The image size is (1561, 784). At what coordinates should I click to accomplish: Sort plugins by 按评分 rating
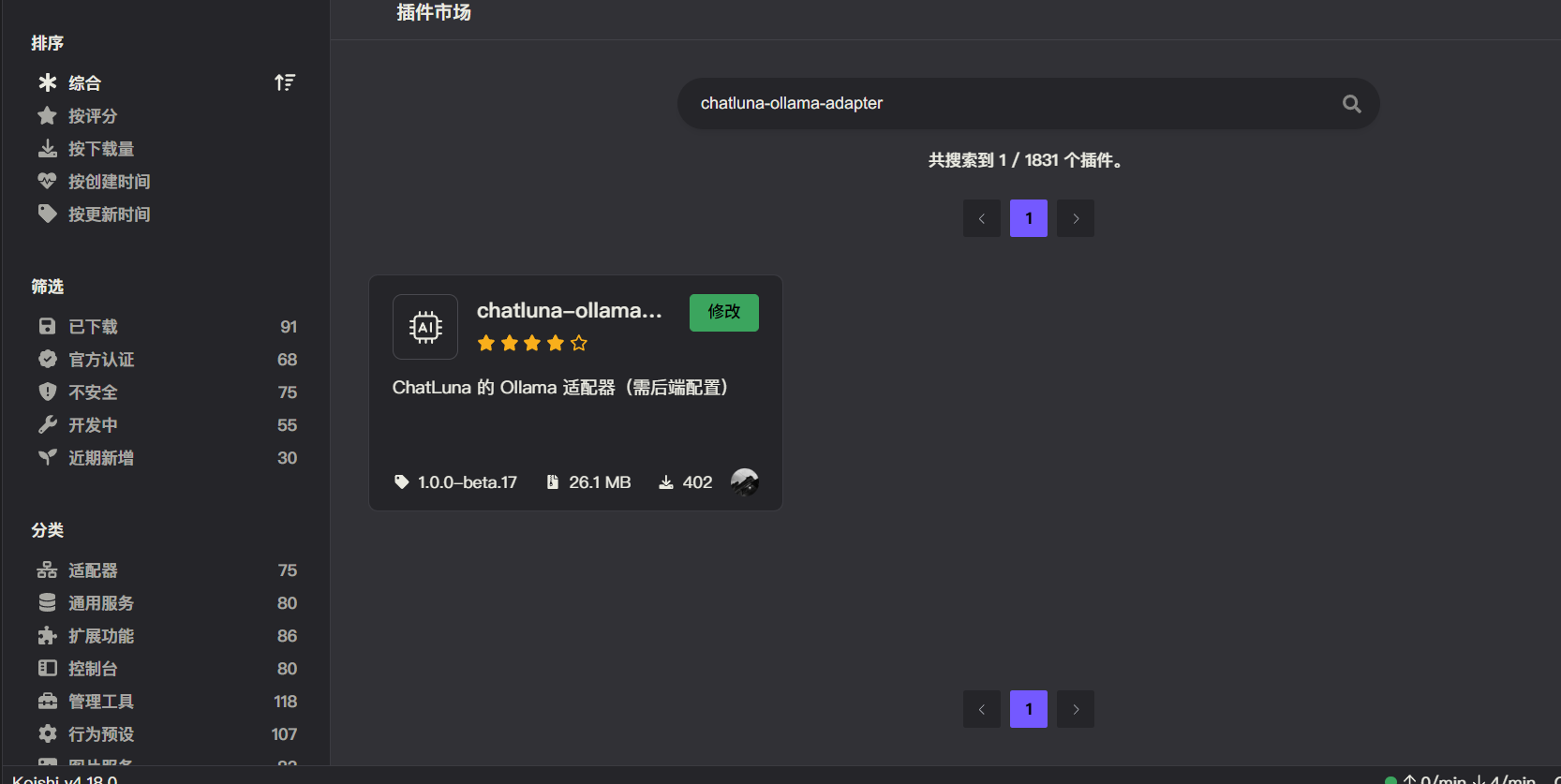[x=92, y=116]
